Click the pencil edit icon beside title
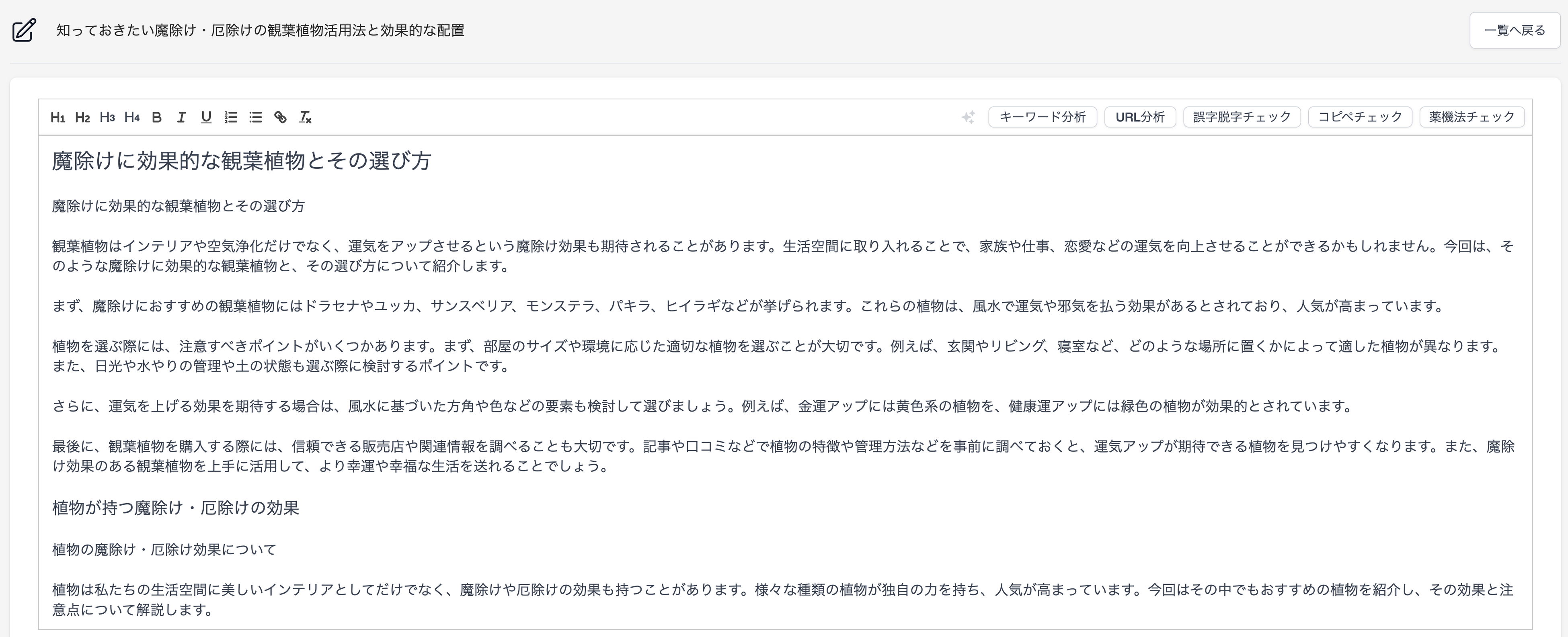Image resolution: width=1568 pixels, height=637 pixels. [25, 31]
